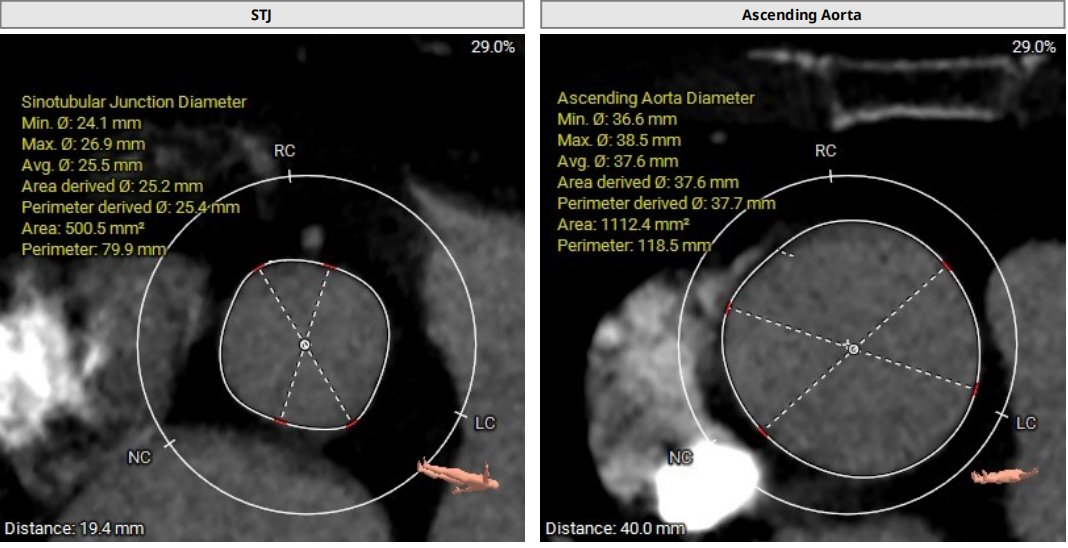Image resolution: width=1068 pixels, height=548 pixels.
Task: Click the right-side red endpoint on the Ascending Aorta contour
Action: coord(975,389)
